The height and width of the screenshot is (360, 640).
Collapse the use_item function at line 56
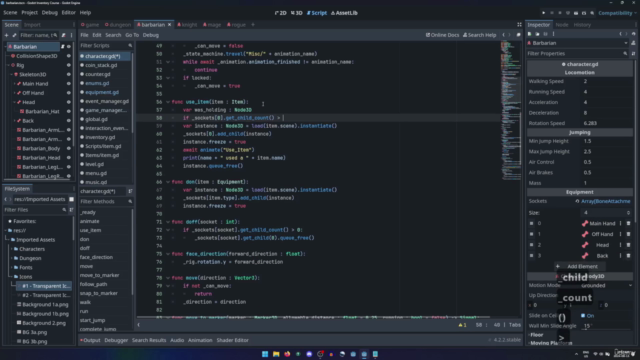click(x=168, y=102)
